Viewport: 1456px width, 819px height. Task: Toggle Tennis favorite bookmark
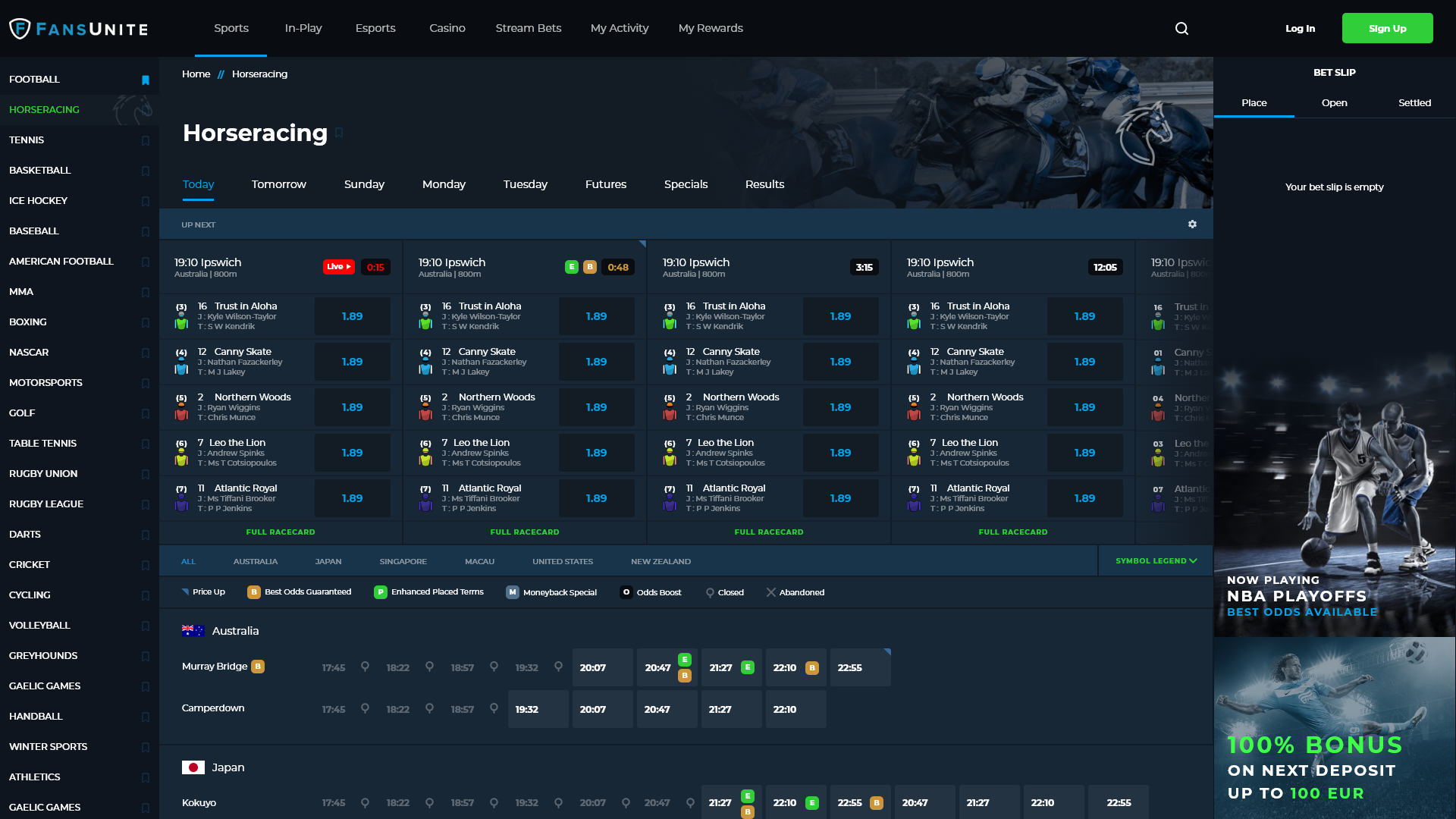(x=146, y=140)
